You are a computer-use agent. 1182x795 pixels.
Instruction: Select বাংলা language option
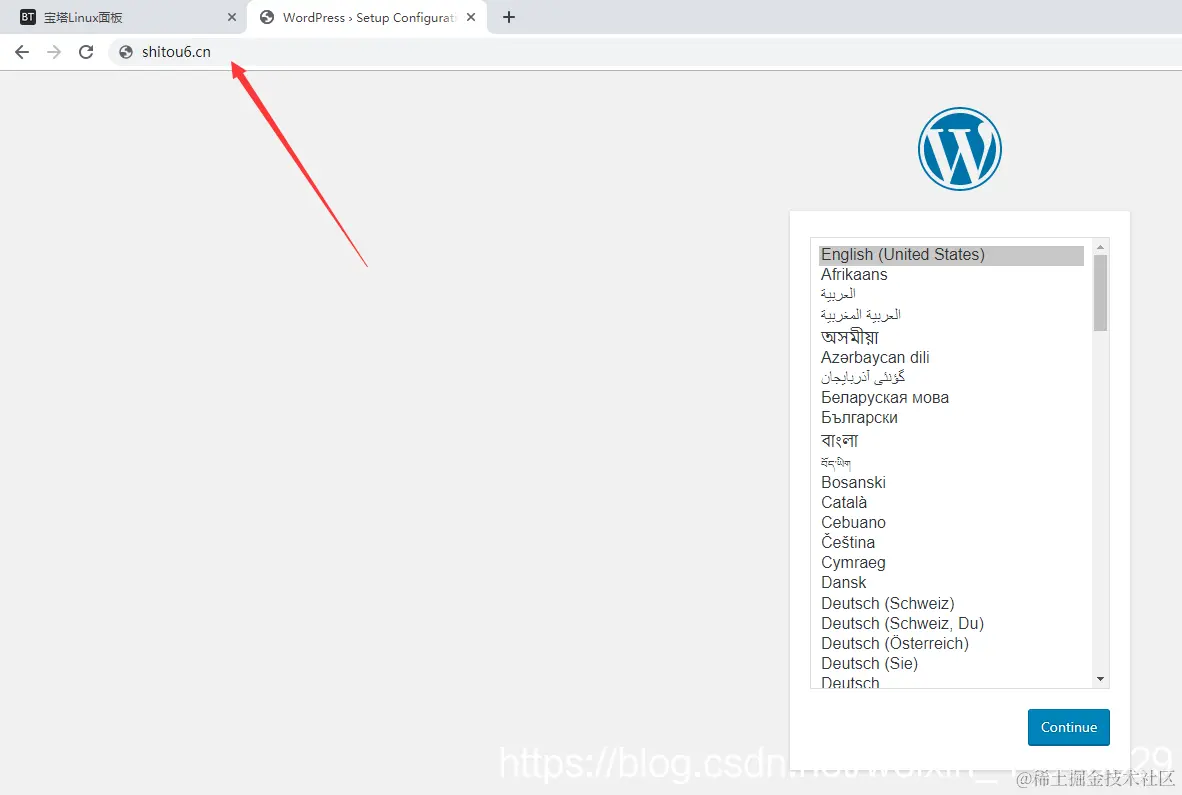pyautogui.click(x=951, y=440)
